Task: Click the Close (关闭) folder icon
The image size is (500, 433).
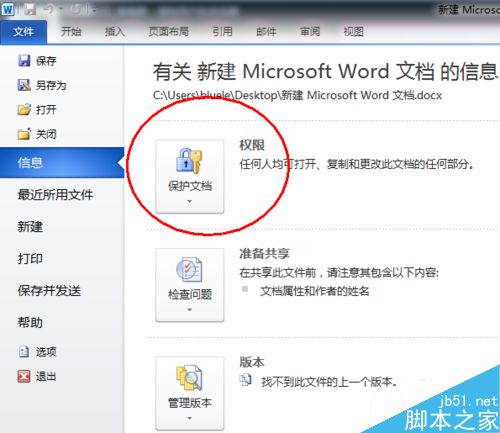Action: [24, 134]
